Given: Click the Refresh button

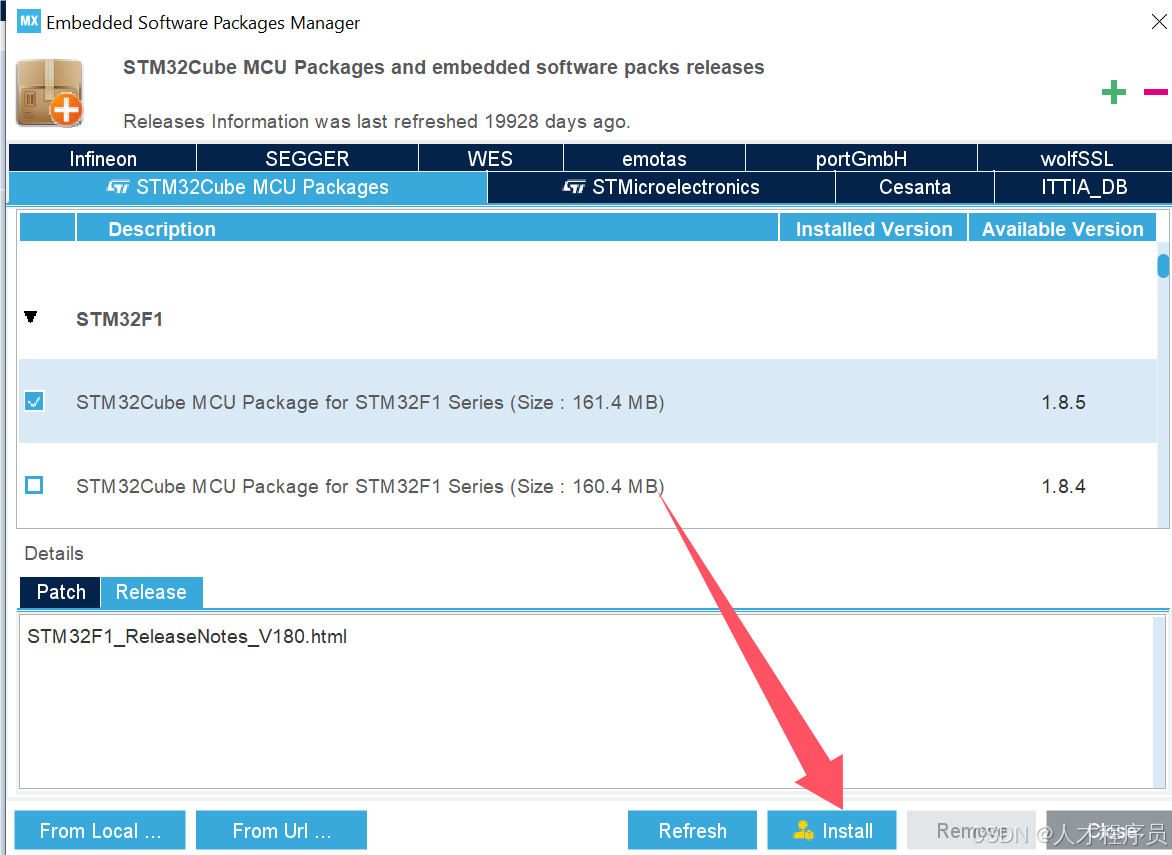Looking at the screenshot, I should (x=692, y=830).
